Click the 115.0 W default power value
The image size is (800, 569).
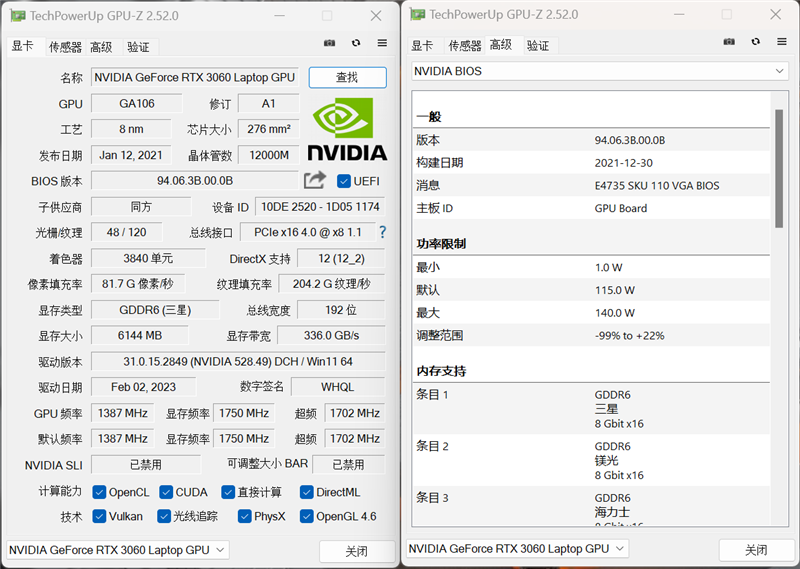coord(615,290)
